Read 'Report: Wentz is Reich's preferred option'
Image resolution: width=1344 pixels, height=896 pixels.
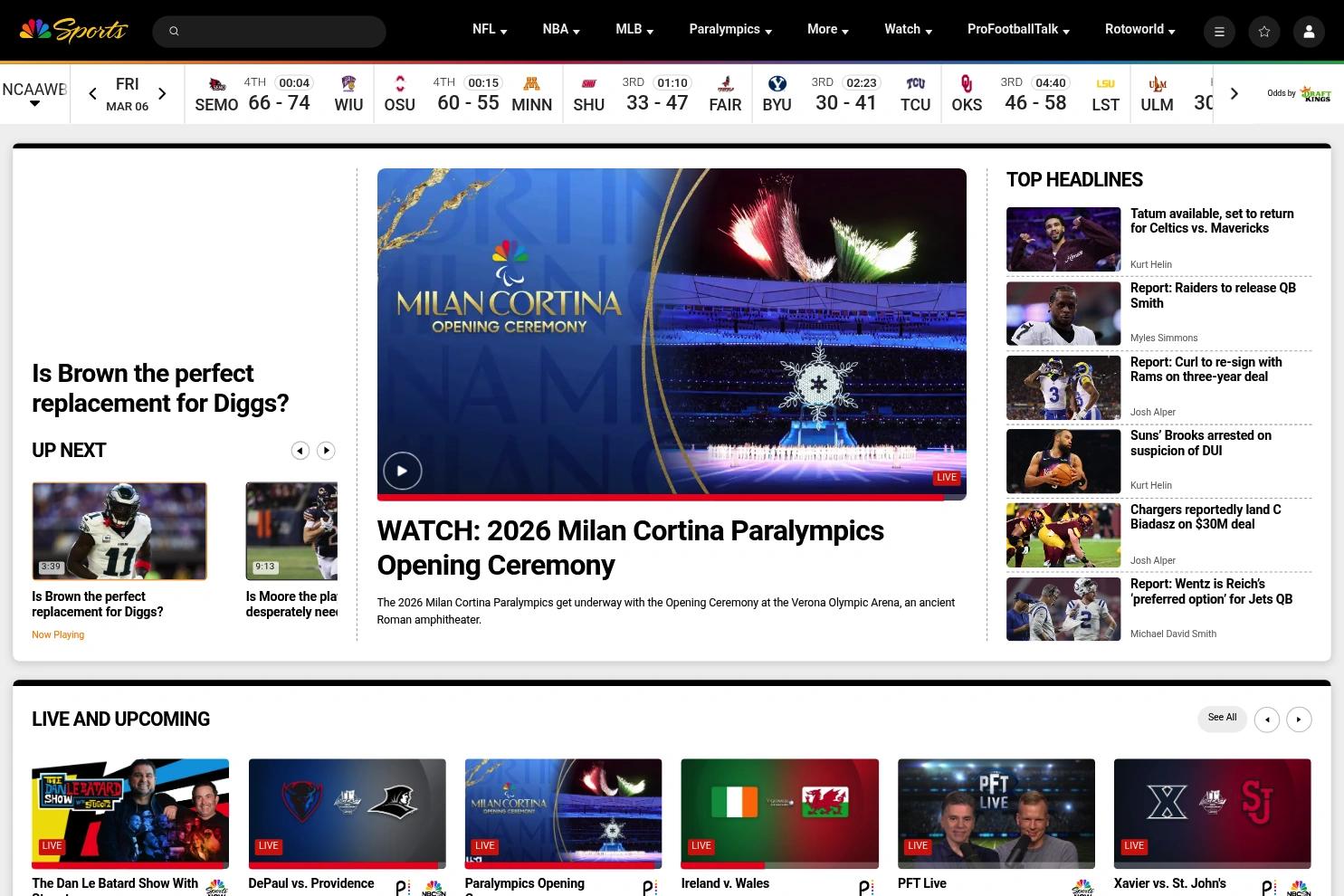pos(1211,591)
